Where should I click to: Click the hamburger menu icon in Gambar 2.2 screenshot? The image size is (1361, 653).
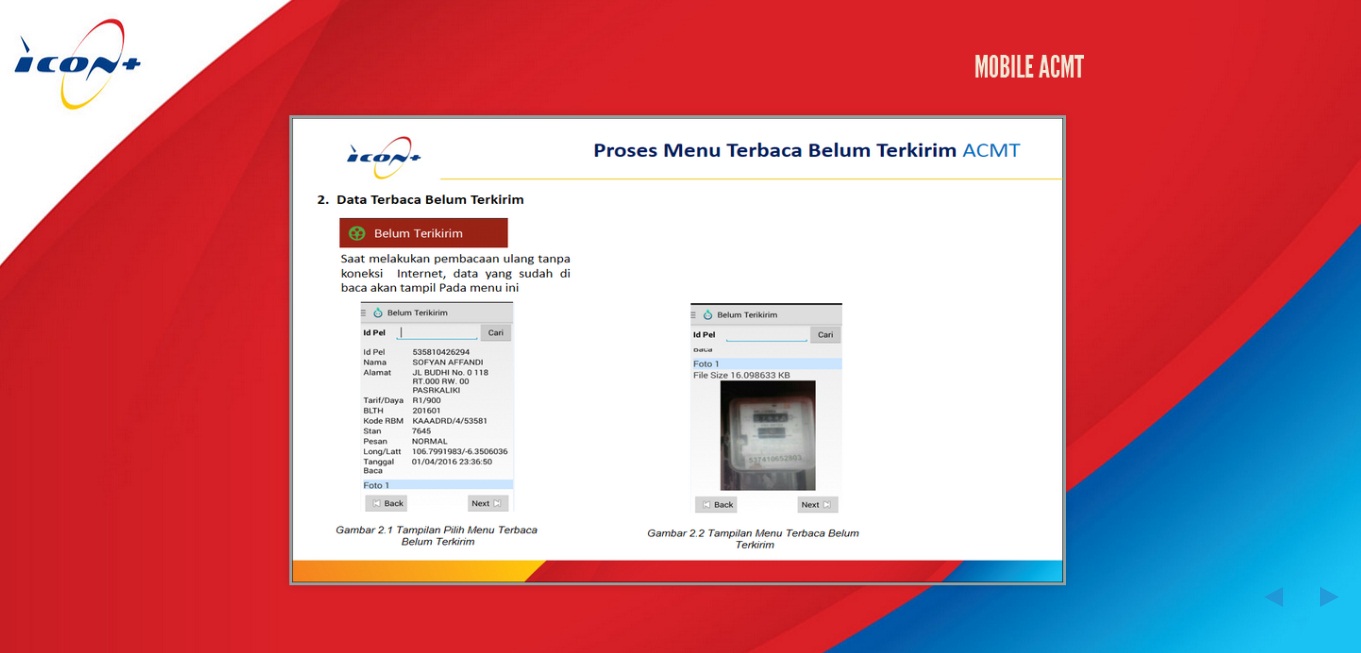click(x=694, y=314)
